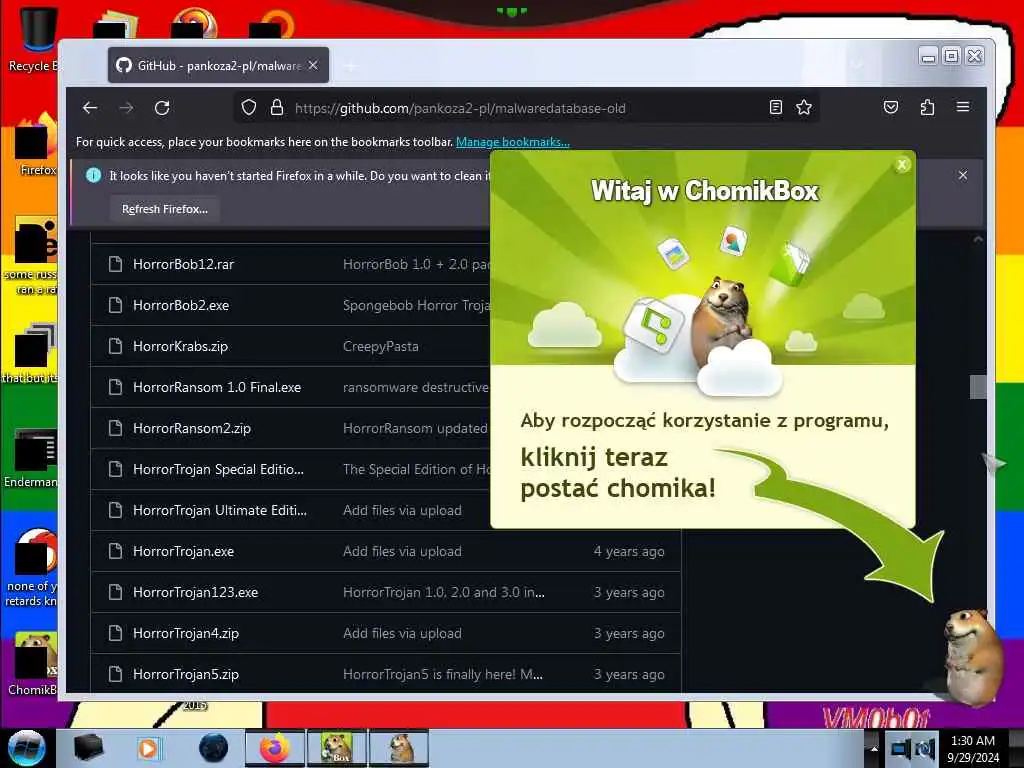Open the dark globe taskbar icon
1024x768 pixels.
point(214,748)
